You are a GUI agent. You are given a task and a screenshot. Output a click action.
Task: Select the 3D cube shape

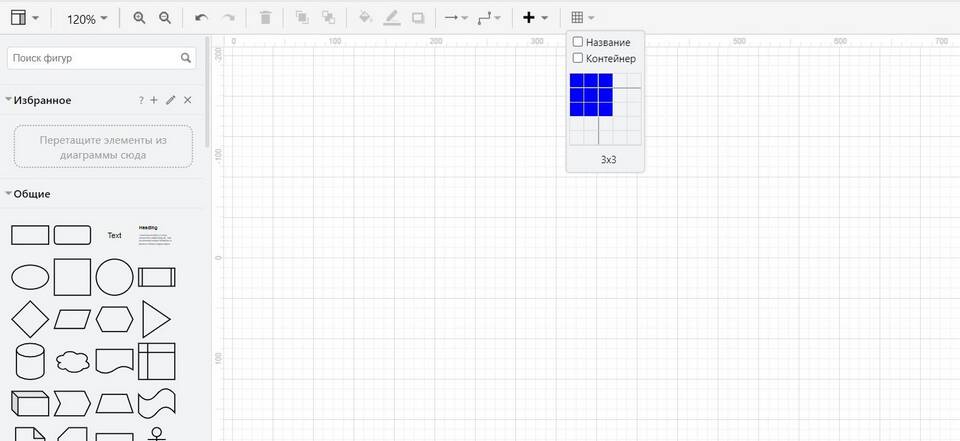(30, 404)
